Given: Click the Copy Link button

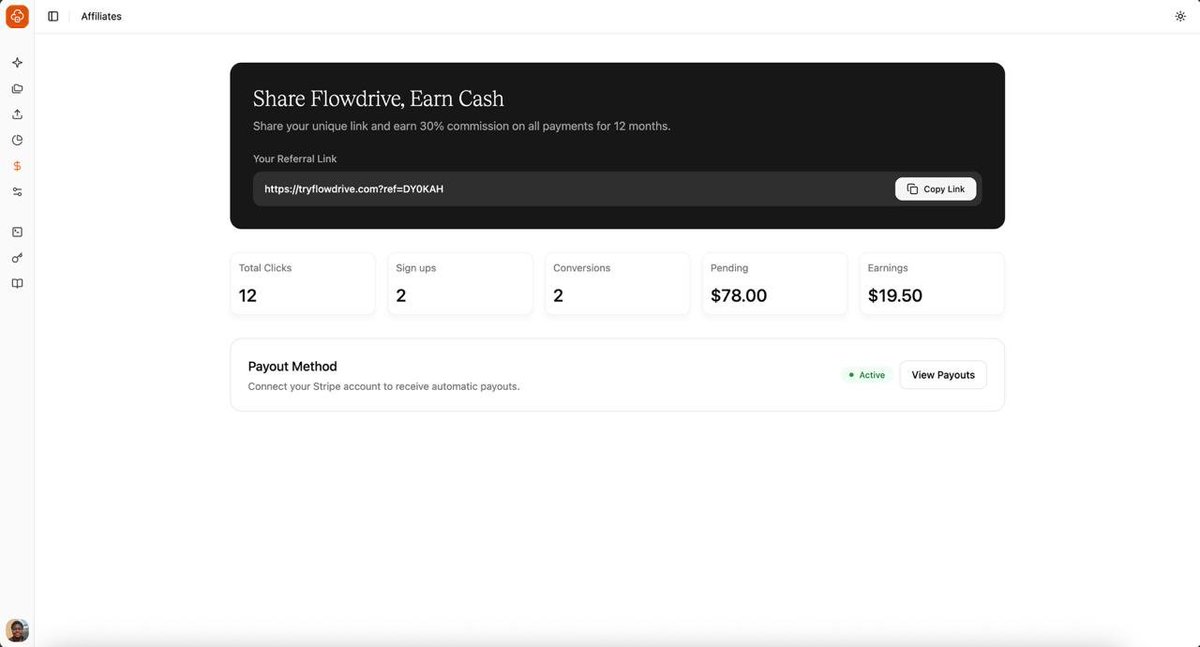Looking at the screenshot, I should (936, 189).
